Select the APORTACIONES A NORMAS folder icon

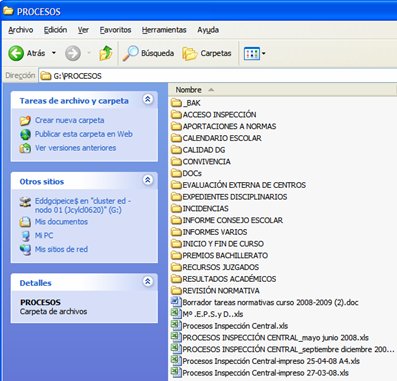[176, 126]
